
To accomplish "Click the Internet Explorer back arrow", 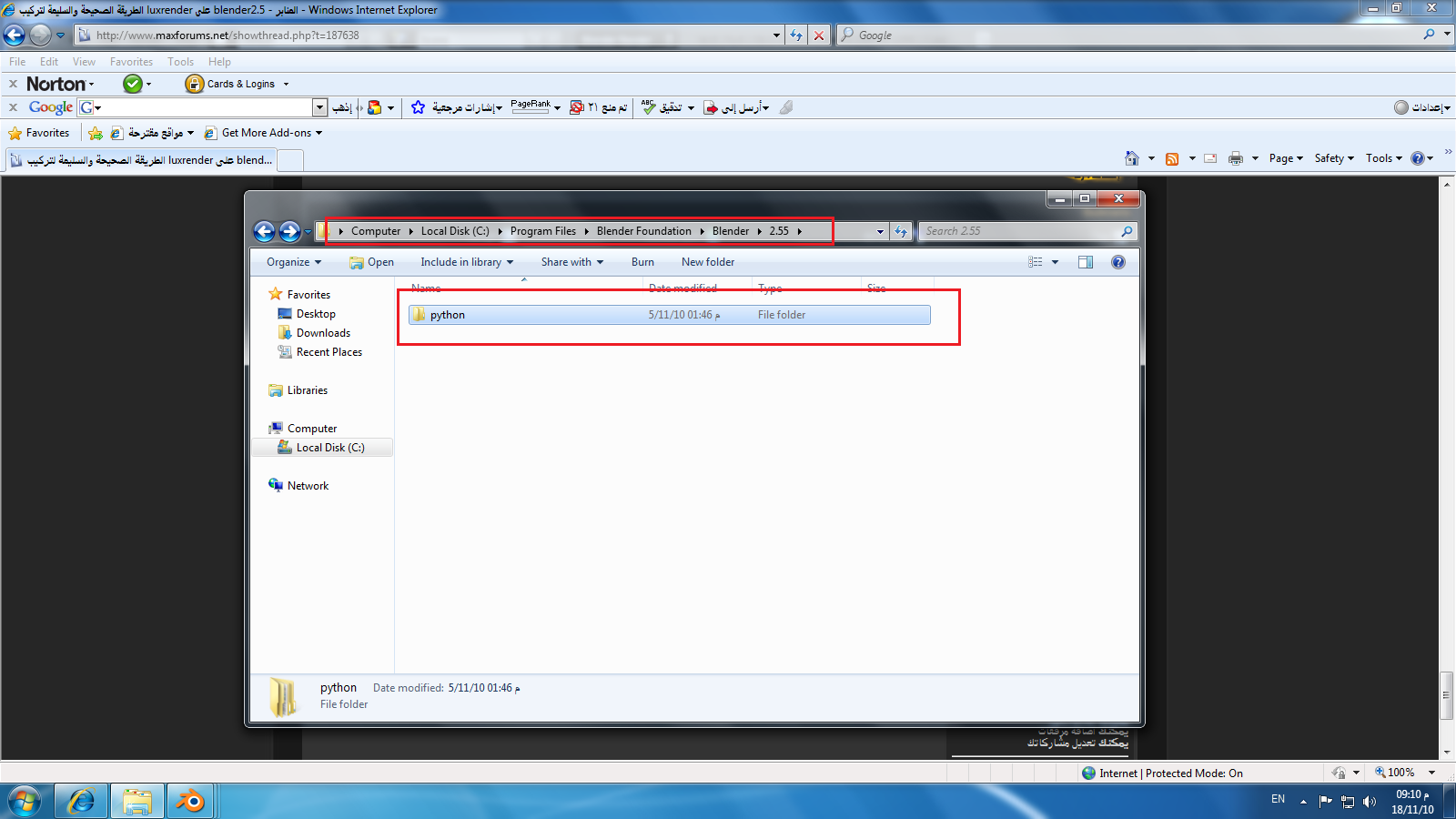I will tap(15, 35).
